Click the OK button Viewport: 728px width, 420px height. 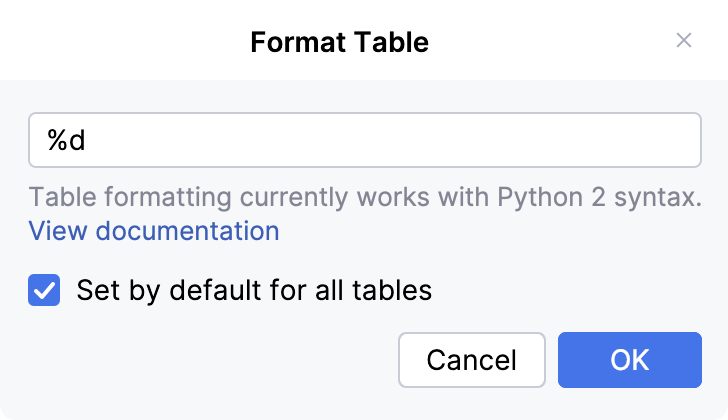point(629,360)
